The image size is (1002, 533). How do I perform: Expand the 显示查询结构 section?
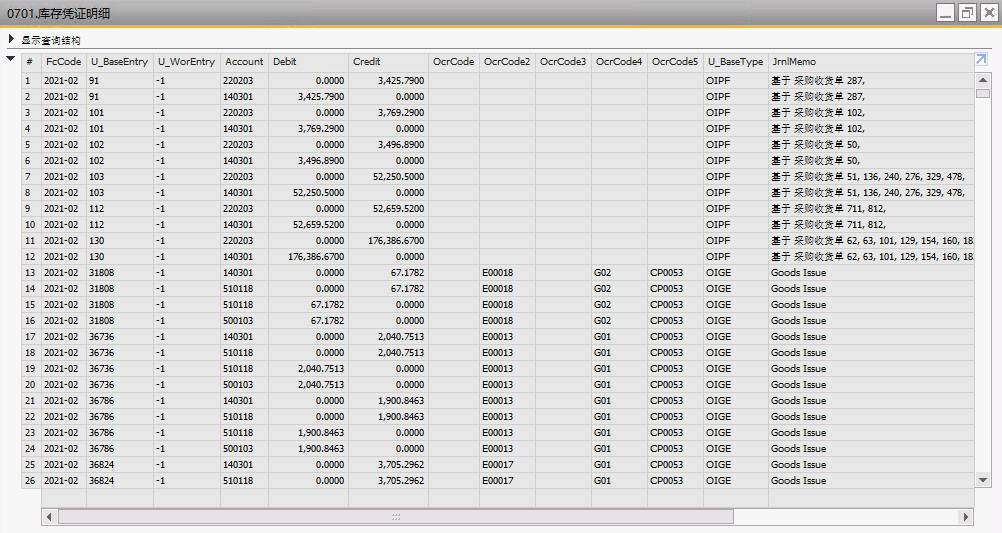[x=11, y=40]
